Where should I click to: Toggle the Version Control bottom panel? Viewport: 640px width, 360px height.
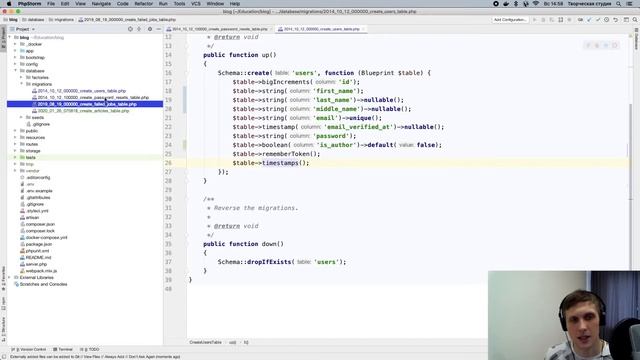(29, 349)
